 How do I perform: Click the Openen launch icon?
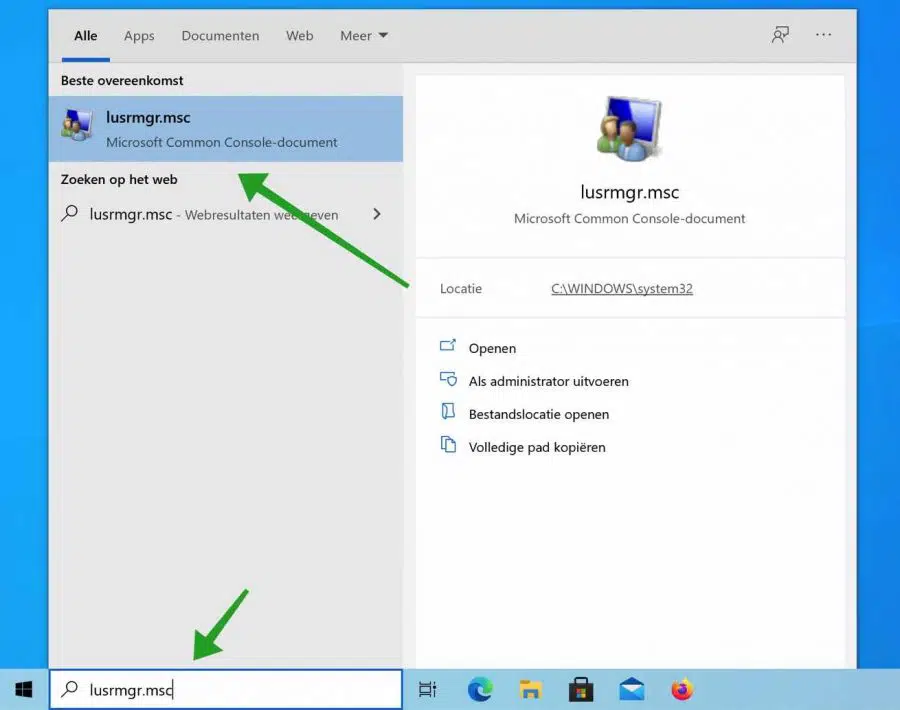[x=448, y=346]
